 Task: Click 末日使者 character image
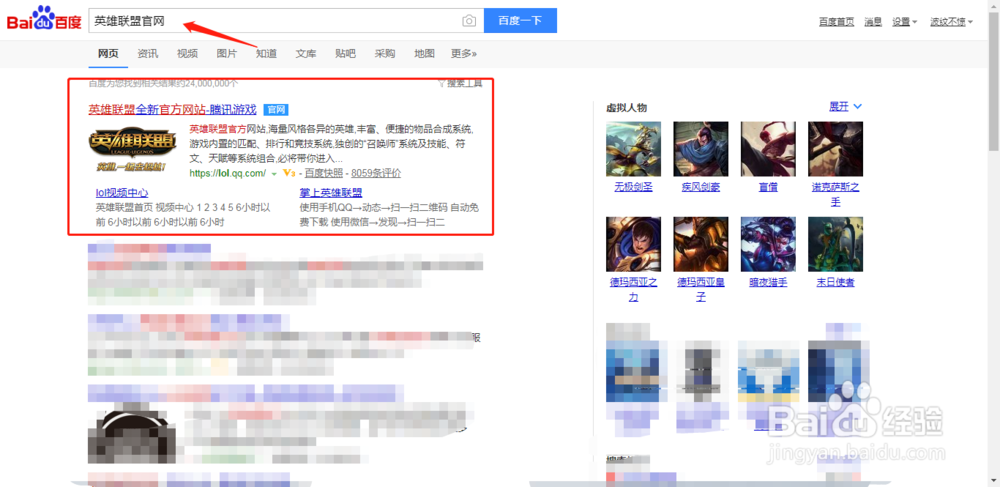(835, 244)
